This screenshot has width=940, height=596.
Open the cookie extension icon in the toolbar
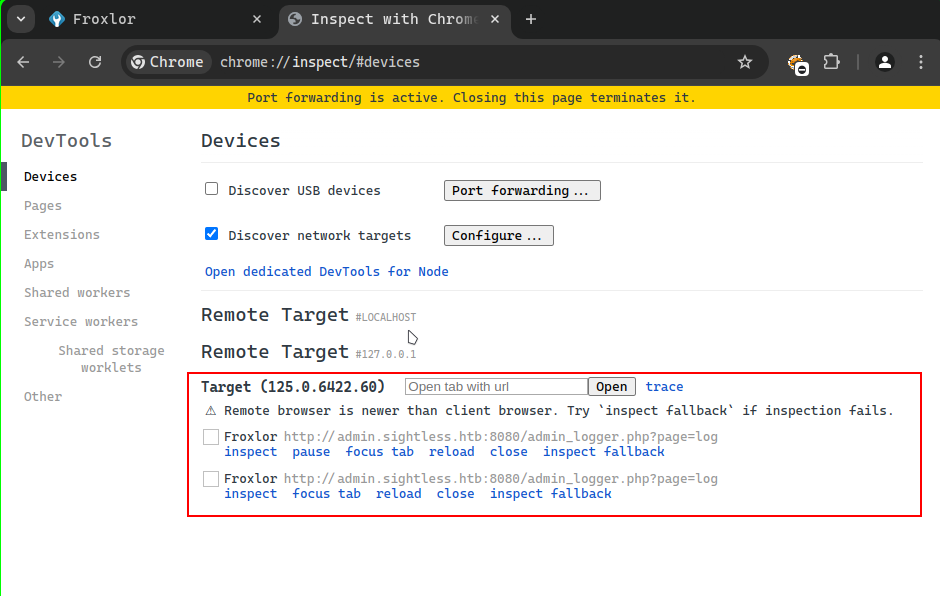(798, 64)
